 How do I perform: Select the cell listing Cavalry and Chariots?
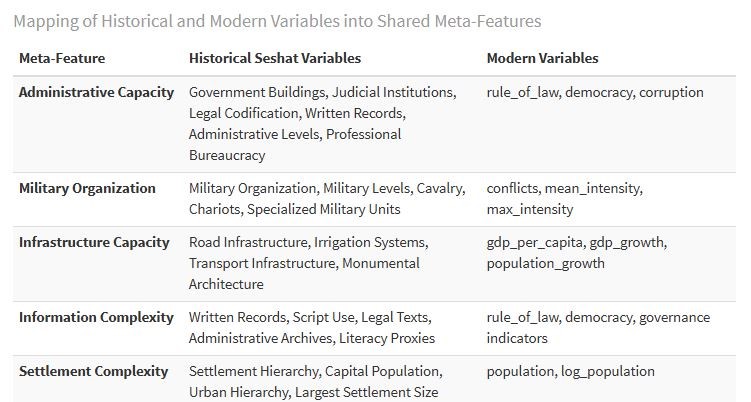327,199
